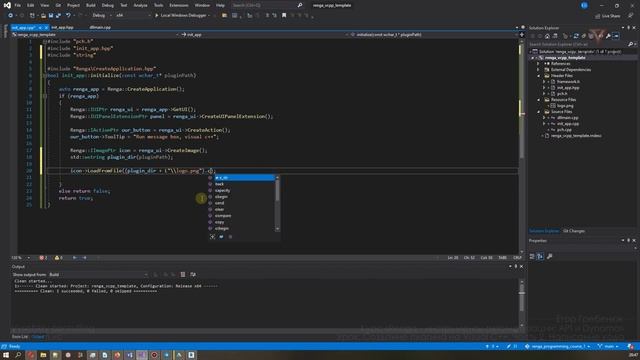The height and width of the screenshot is (360, 640).
Task: Select the renga_vcpp_template project node
Action: (x=565, y=58)
